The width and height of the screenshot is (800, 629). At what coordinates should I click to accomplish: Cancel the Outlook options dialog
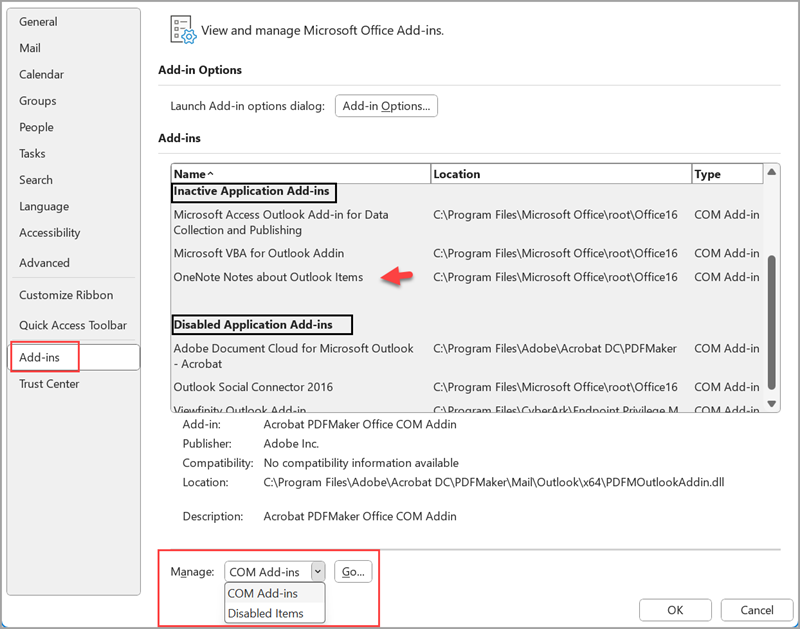(757, 610)
